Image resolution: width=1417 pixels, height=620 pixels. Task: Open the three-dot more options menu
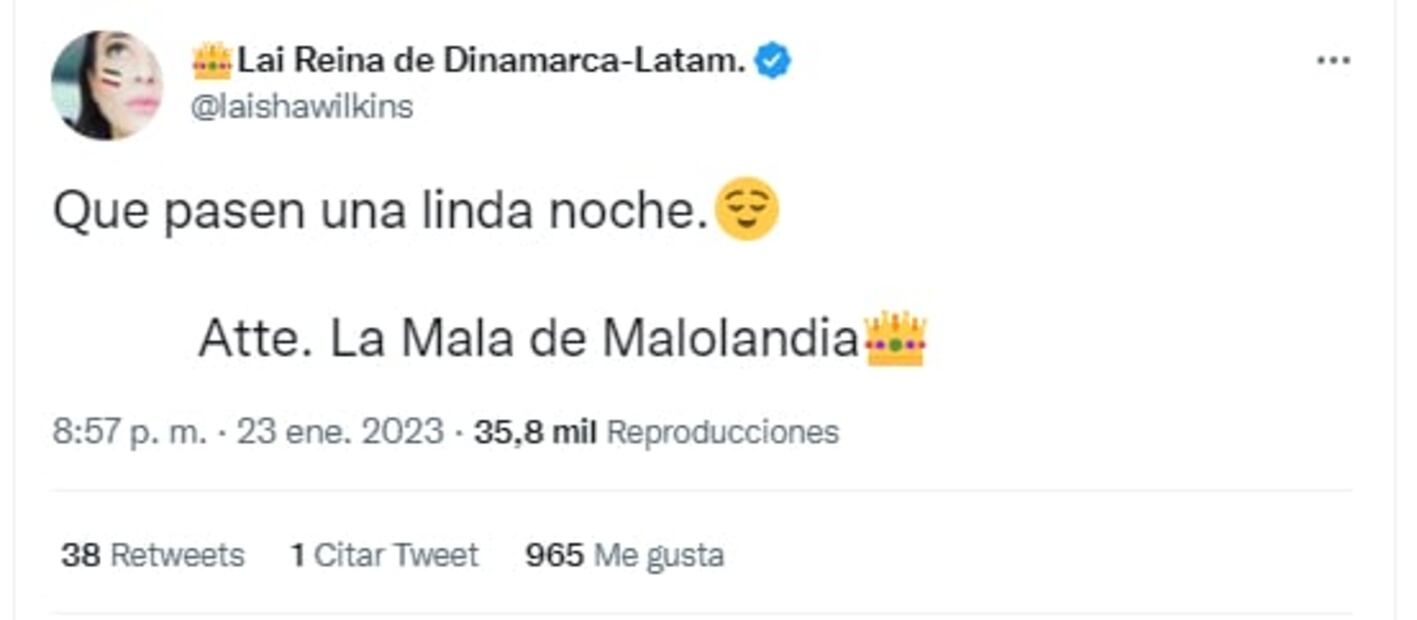pyautogui.click(x=1333, y=61)
